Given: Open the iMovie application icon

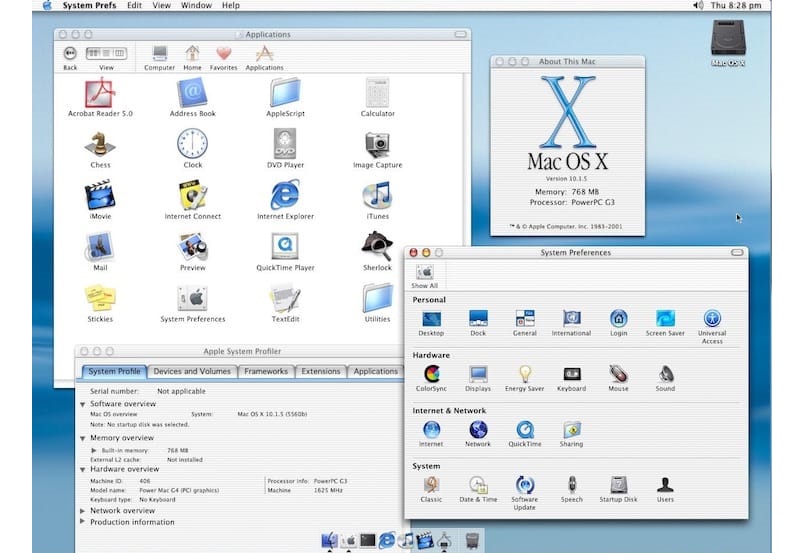Looking at the screenshot, I should pyautogui.click(x=100, y=195).
